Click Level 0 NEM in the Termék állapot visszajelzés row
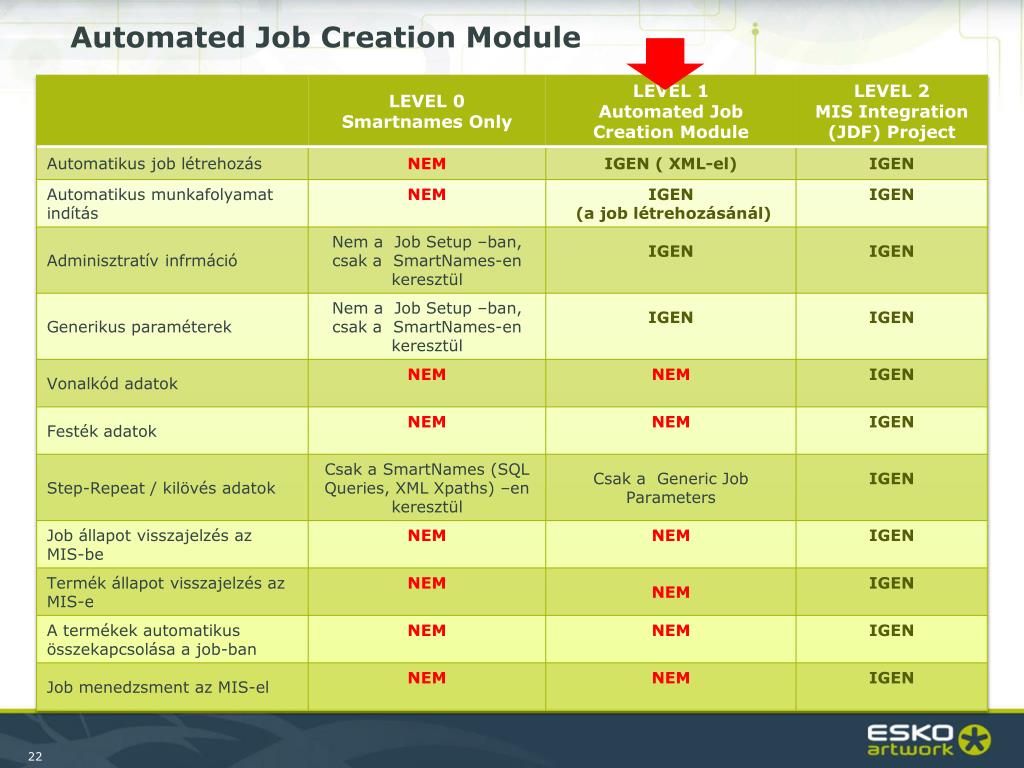The image size is (1024, 768). tap(426, 583)
